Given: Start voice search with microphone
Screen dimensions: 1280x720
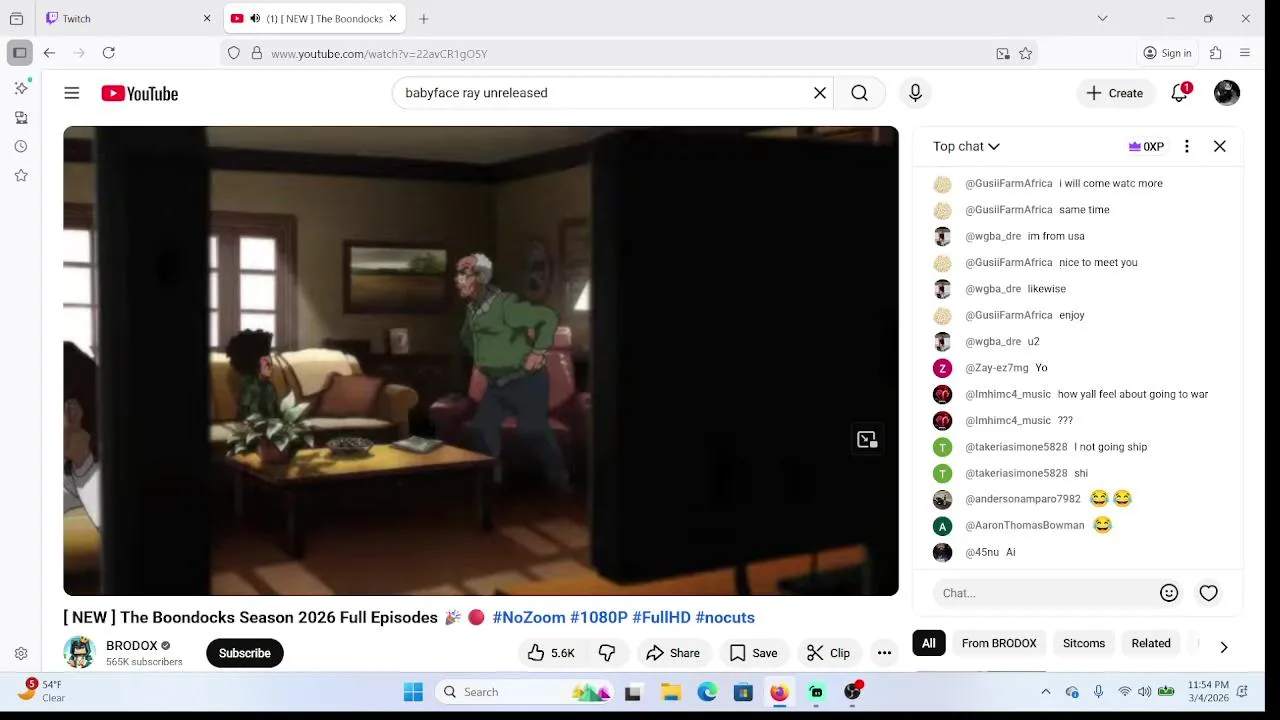Looking at the screenshot, I should point(915,93).
